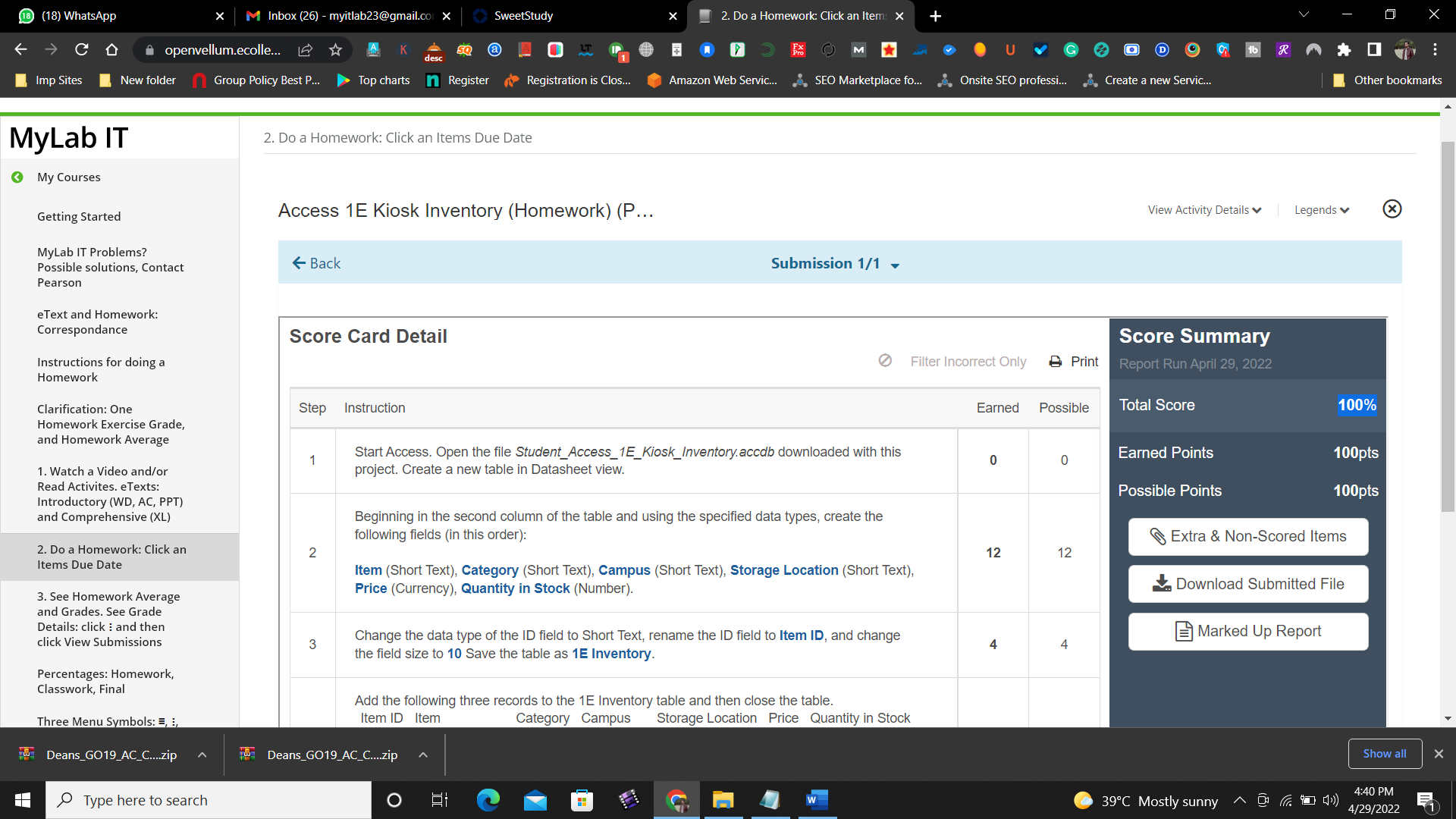Click the address bar URL field
Viewport: 1456px width, 819px height.
pyautogui.click(x=223, y=50)
